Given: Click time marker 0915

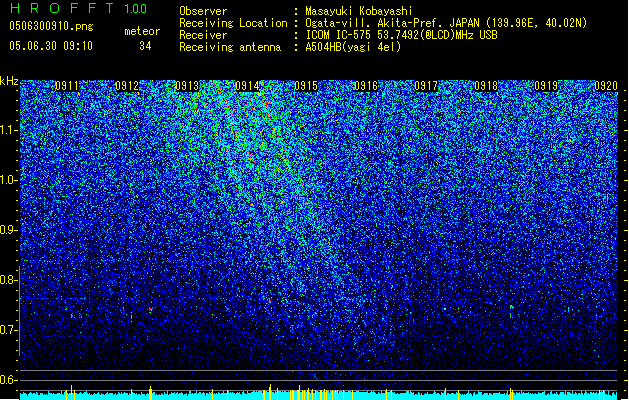Looking at the screenshot, I should coord(306,86).
